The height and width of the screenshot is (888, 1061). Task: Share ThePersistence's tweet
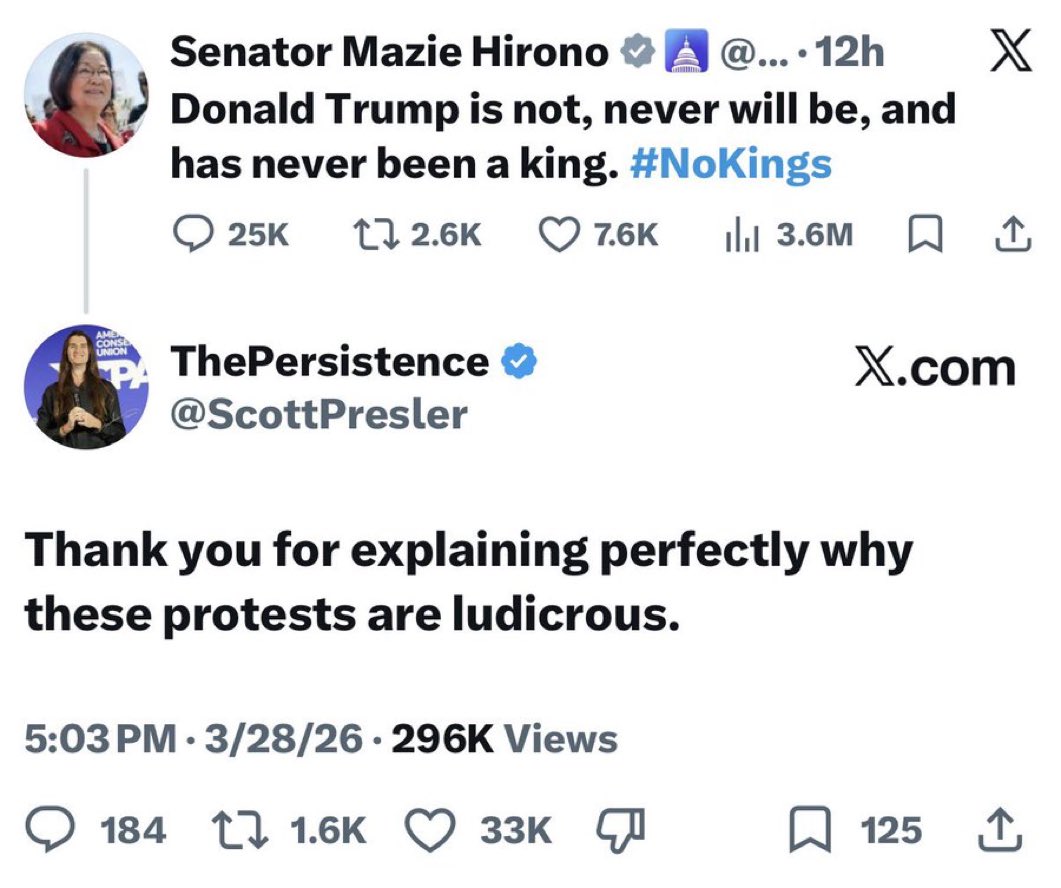[1005, 830]
